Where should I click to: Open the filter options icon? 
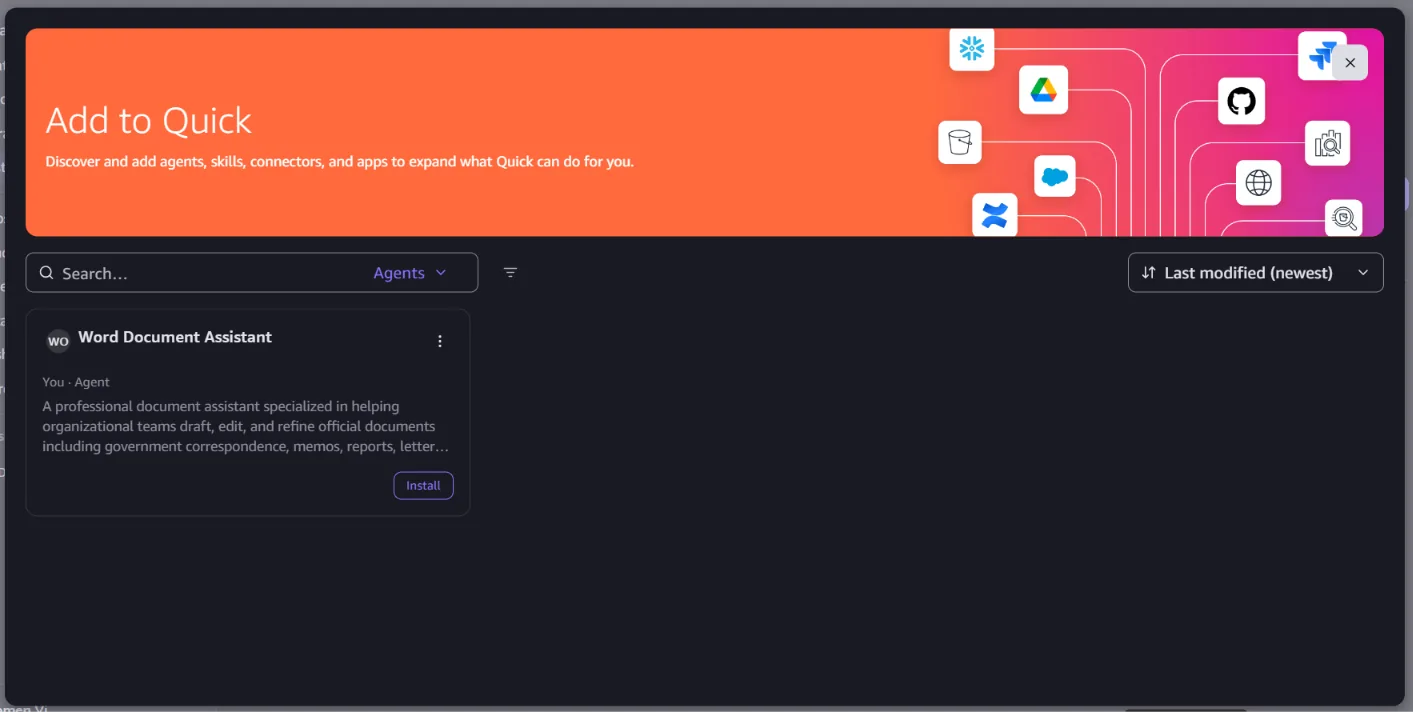click(x=510, y=272)
